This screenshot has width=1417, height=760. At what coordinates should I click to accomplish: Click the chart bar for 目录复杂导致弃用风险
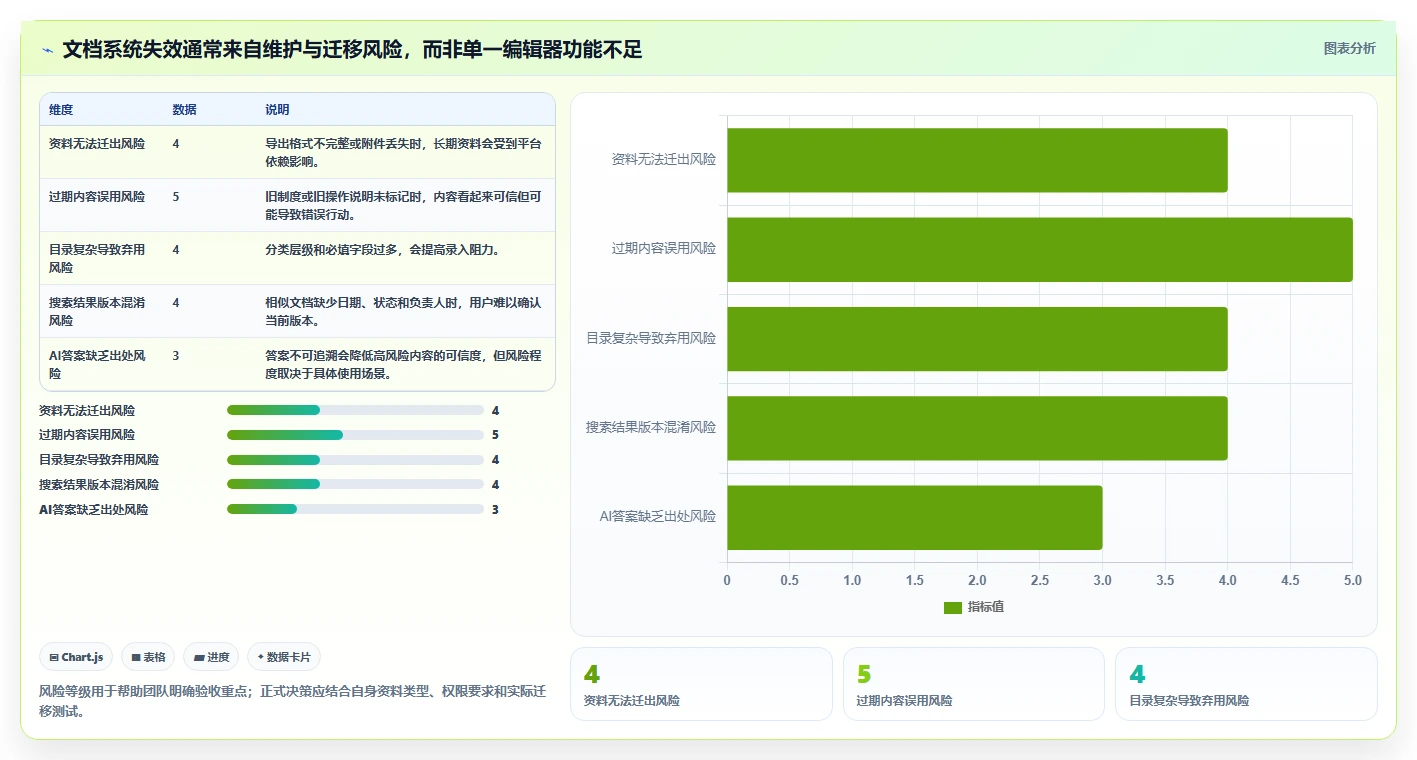coord(977,338)
